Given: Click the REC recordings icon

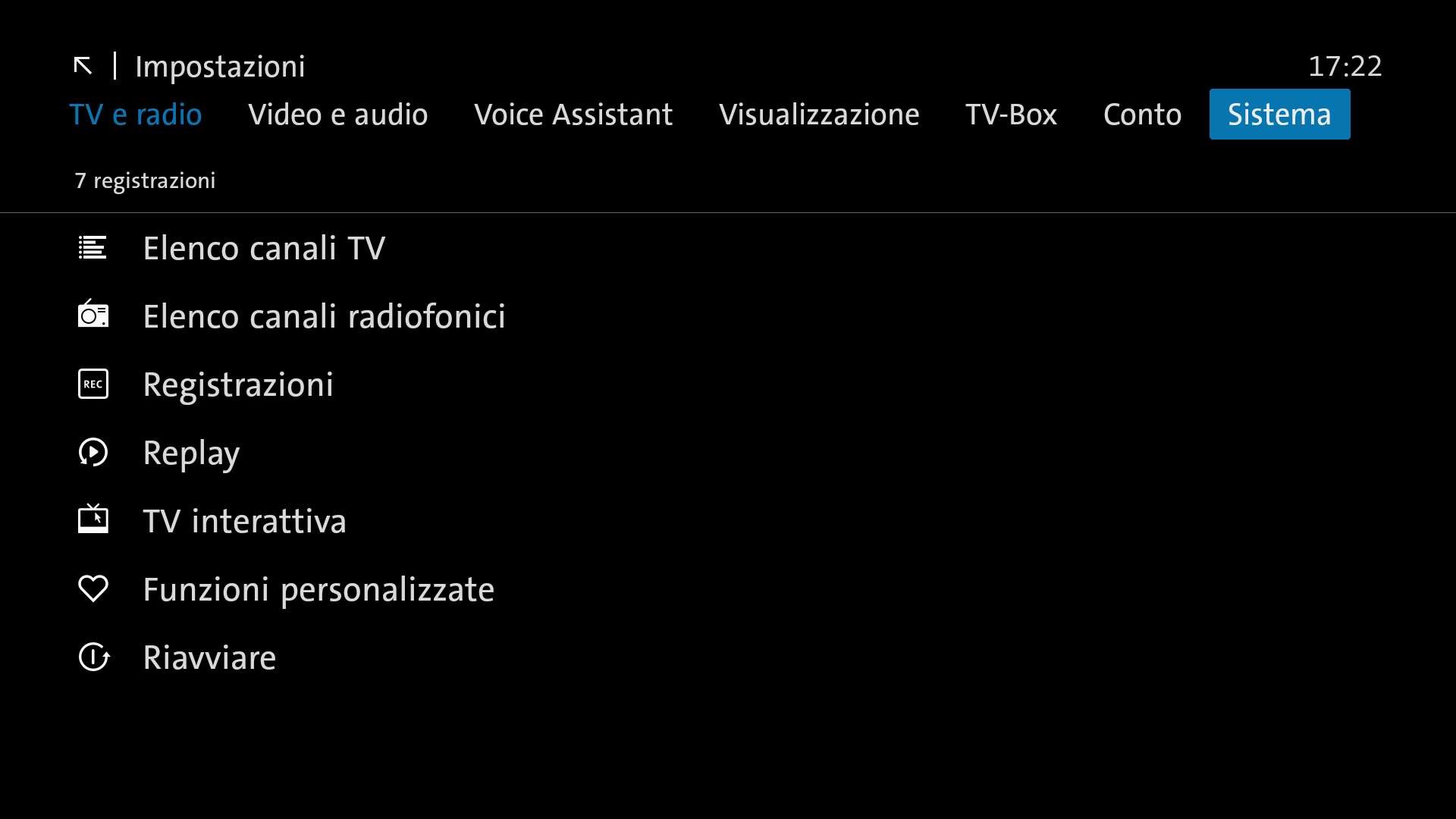Looking at the screenshot, I should [93, 384].
